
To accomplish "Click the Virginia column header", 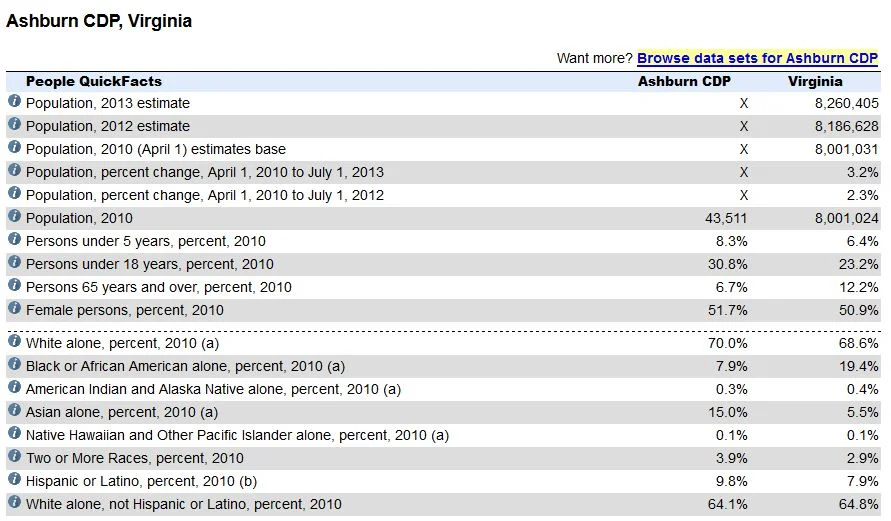I will (815, 81).
